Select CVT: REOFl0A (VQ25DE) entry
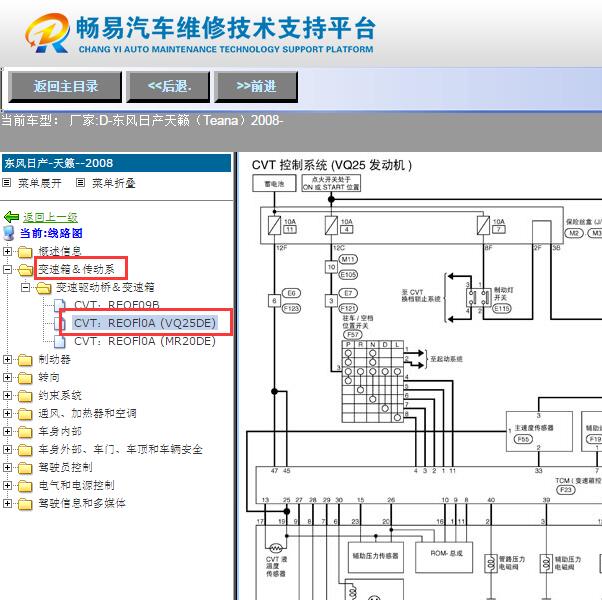 pos(145,323)
